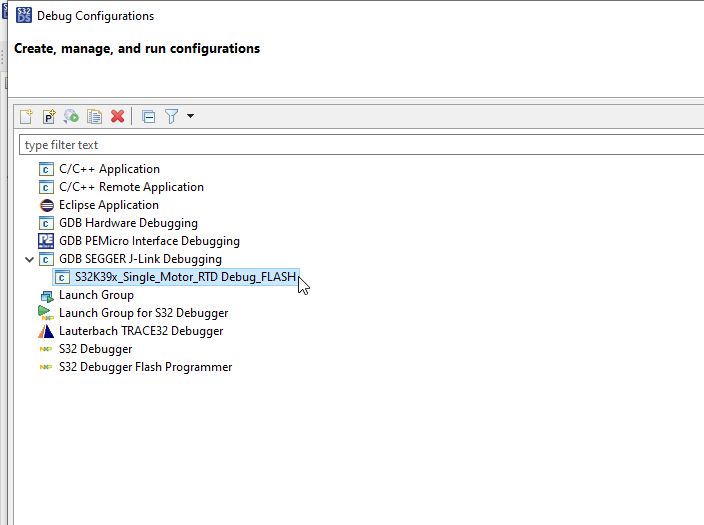The image size is (704, 525).
Task: Select Launch Group for S32 Debugger
Action: [x=143, y=313]
